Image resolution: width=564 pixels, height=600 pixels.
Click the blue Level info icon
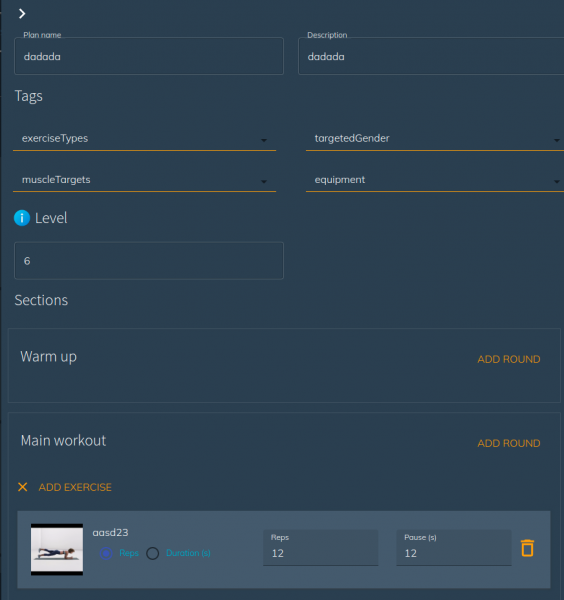[x=22, y=218]
